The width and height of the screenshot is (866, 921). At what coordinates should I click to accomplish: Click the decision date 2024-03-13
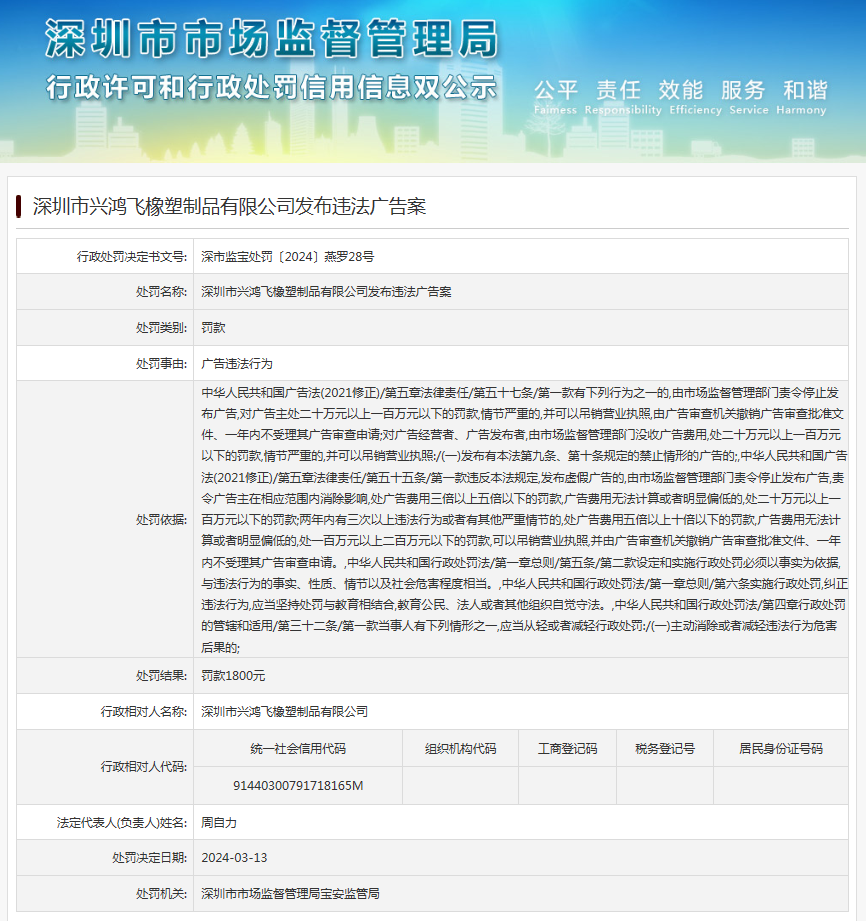coord(234,858)
